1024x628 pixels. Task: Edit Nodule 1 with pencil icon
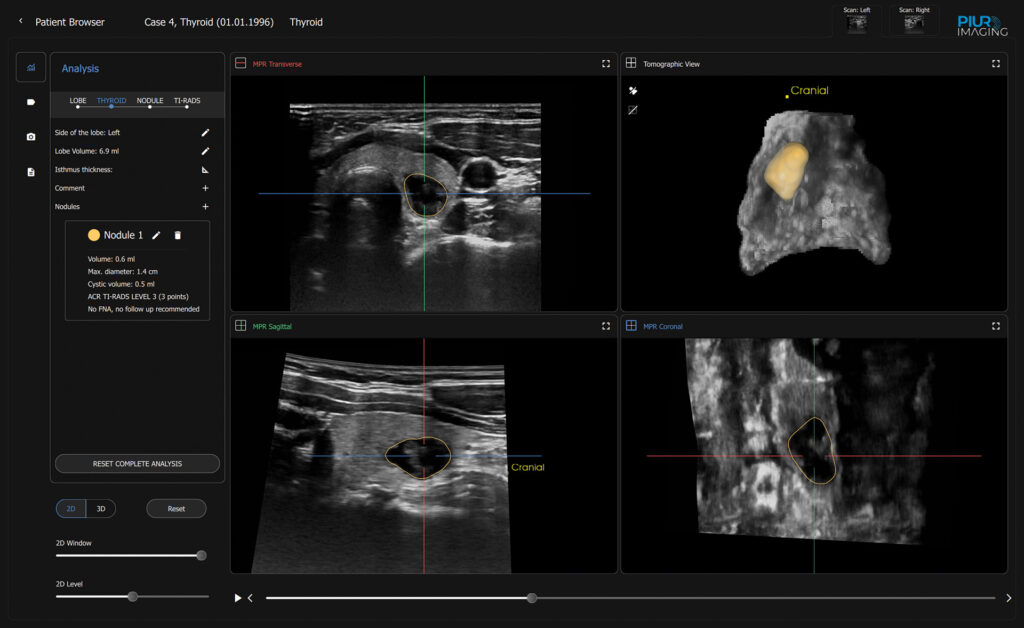[156, 235]
